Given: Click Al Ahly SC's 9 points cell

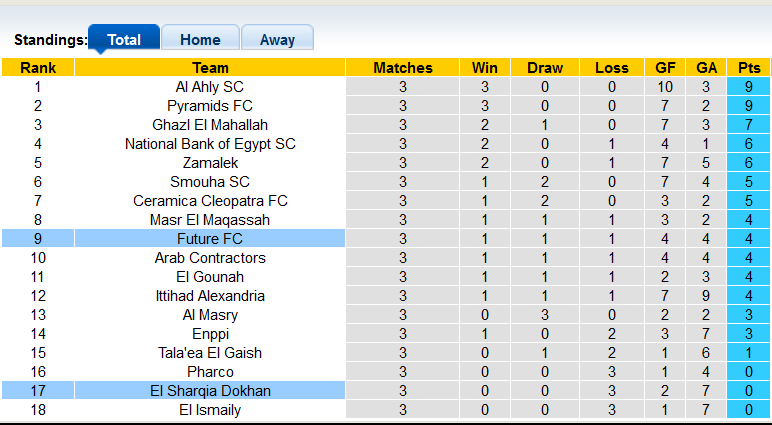Looking at the screenshot, I should click(x=749, y=87).
